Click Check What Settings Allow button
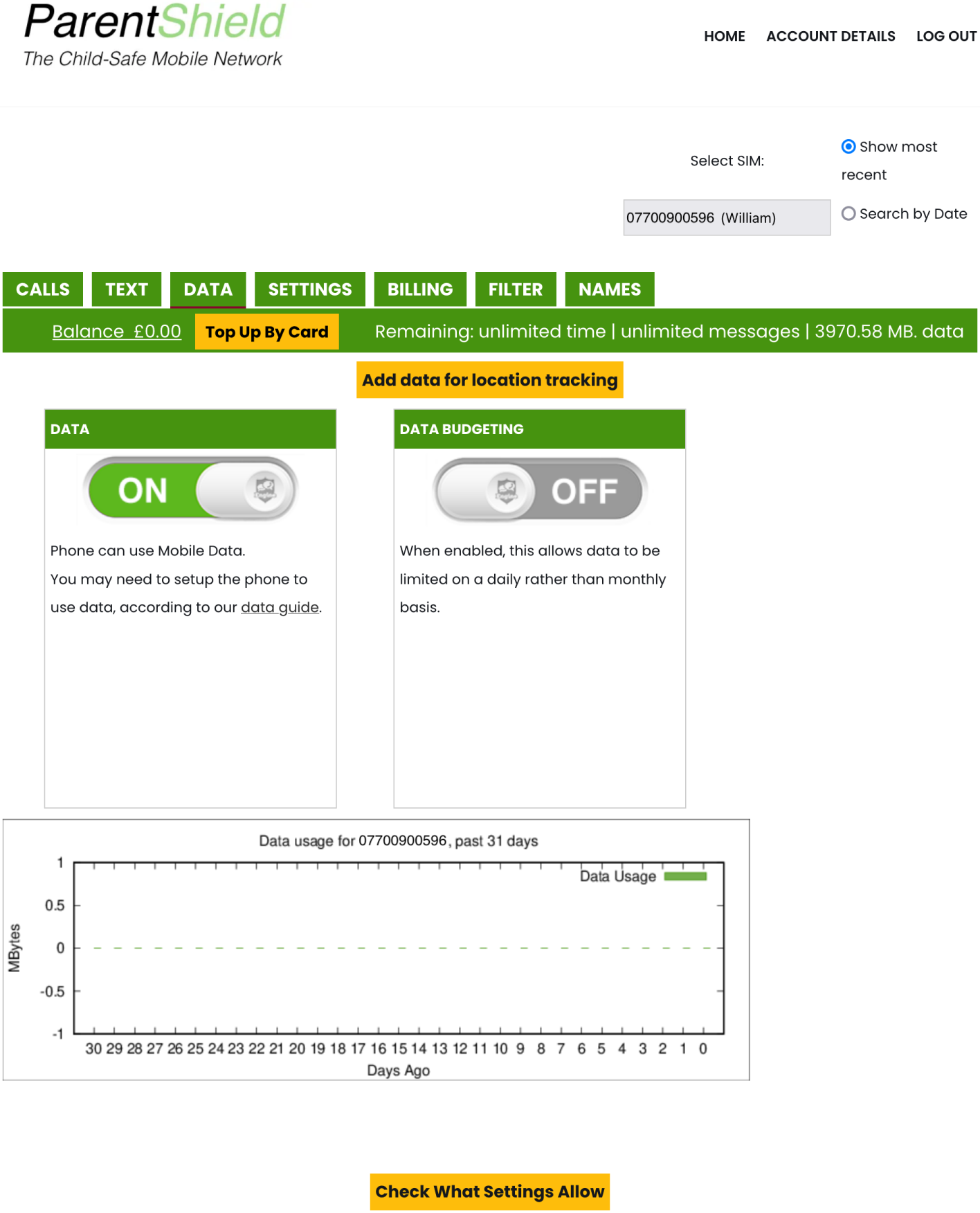 pyautogui.click(x=490, y=1192)
